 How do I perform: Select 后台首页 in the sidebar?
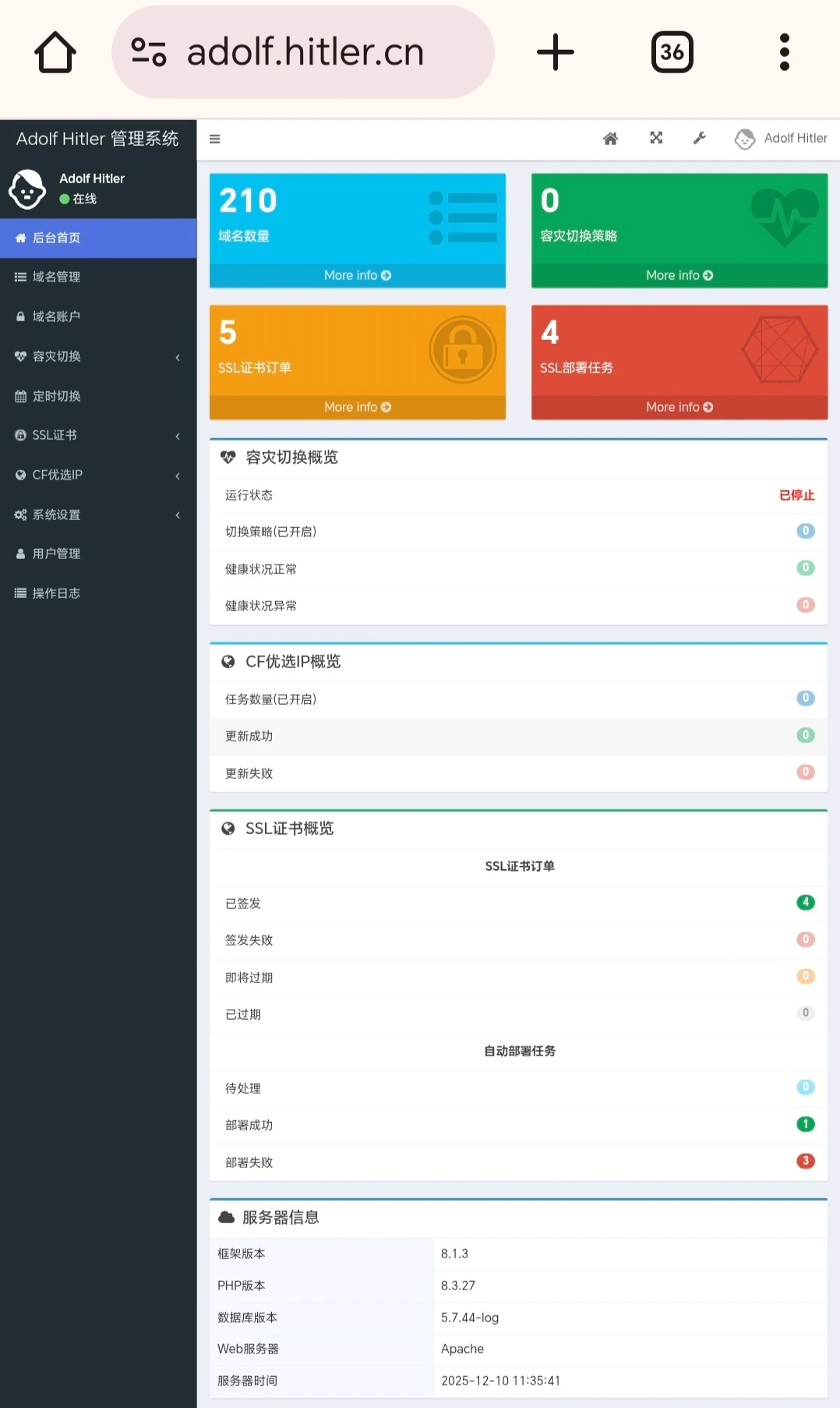98,238
